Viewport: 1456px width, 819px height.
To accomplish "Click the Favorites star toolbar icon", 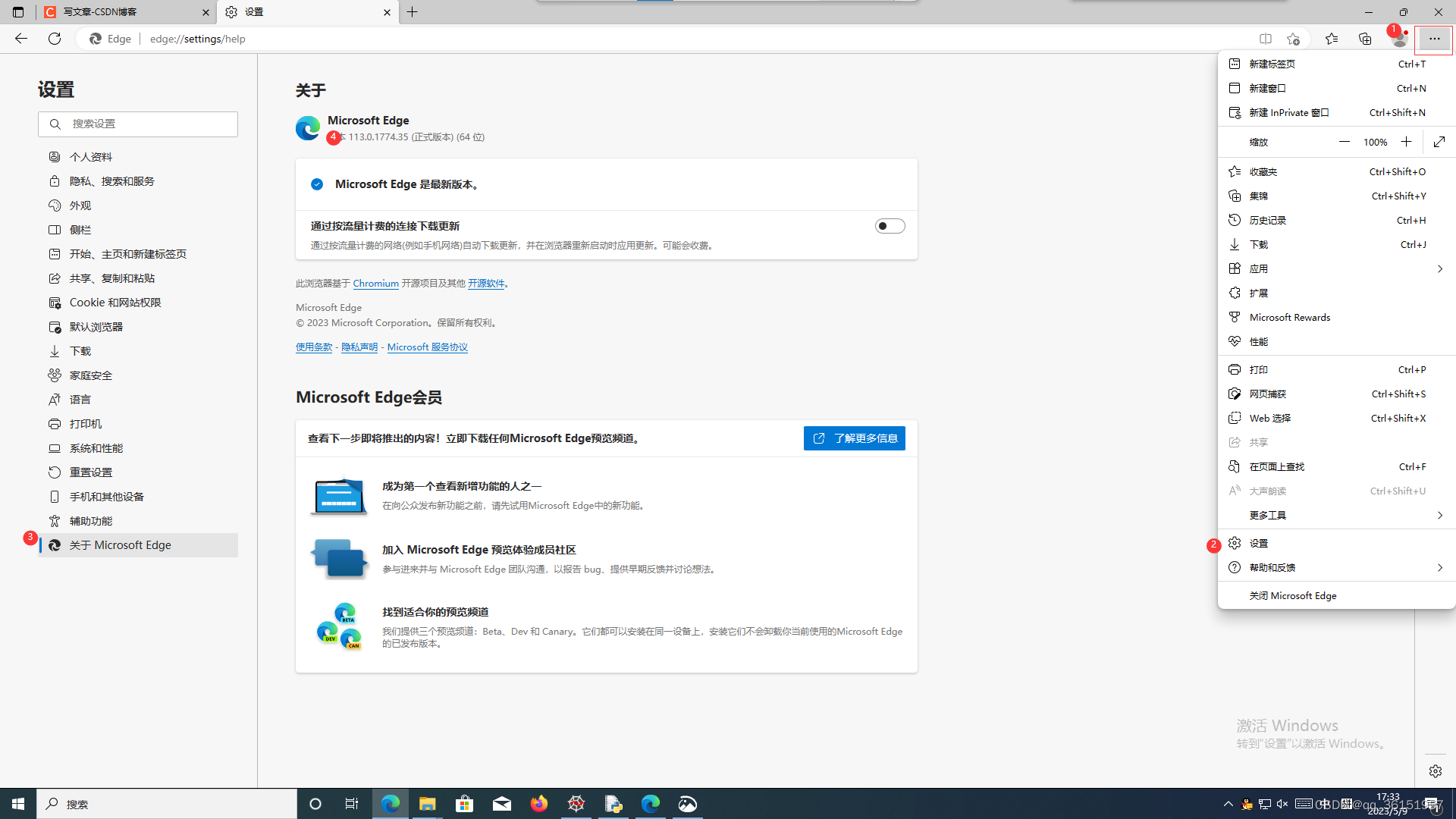I will (1331, 39).
